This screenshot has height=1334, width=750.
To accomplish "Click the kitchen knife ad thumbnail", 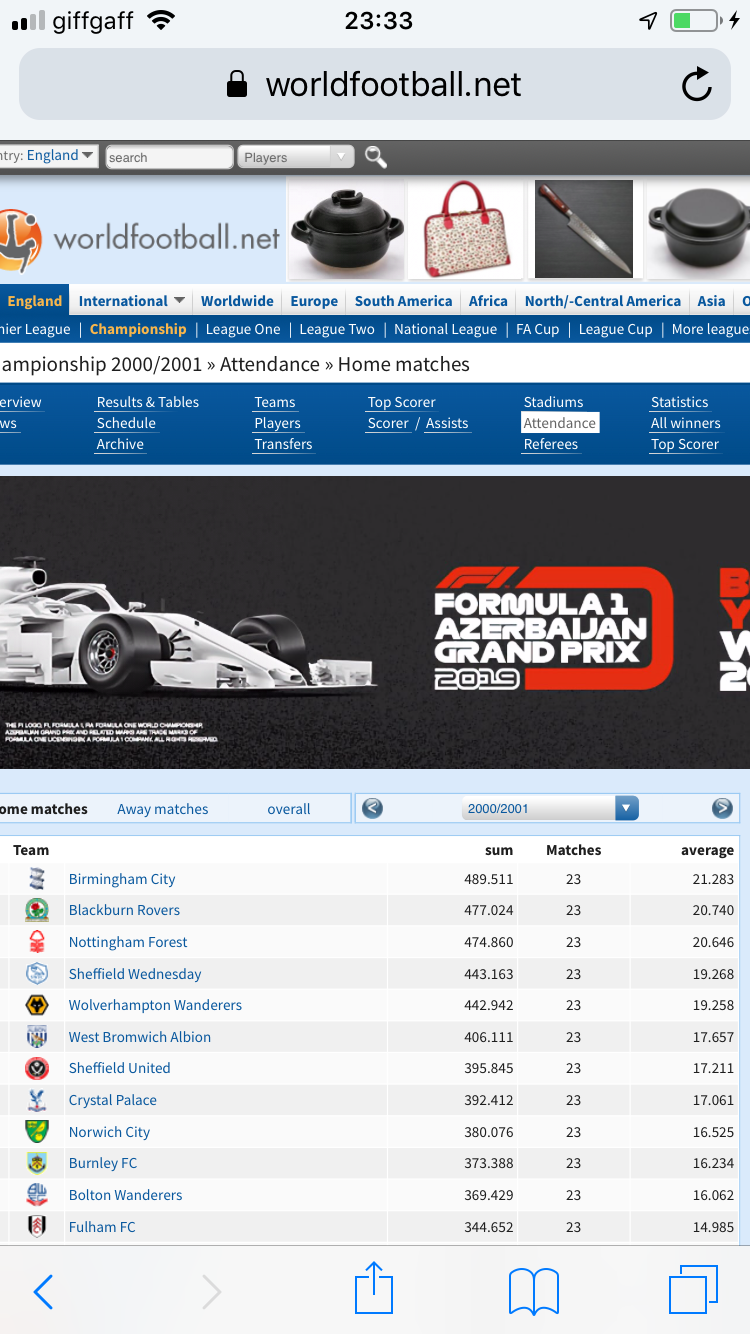I will click(584, 229).
